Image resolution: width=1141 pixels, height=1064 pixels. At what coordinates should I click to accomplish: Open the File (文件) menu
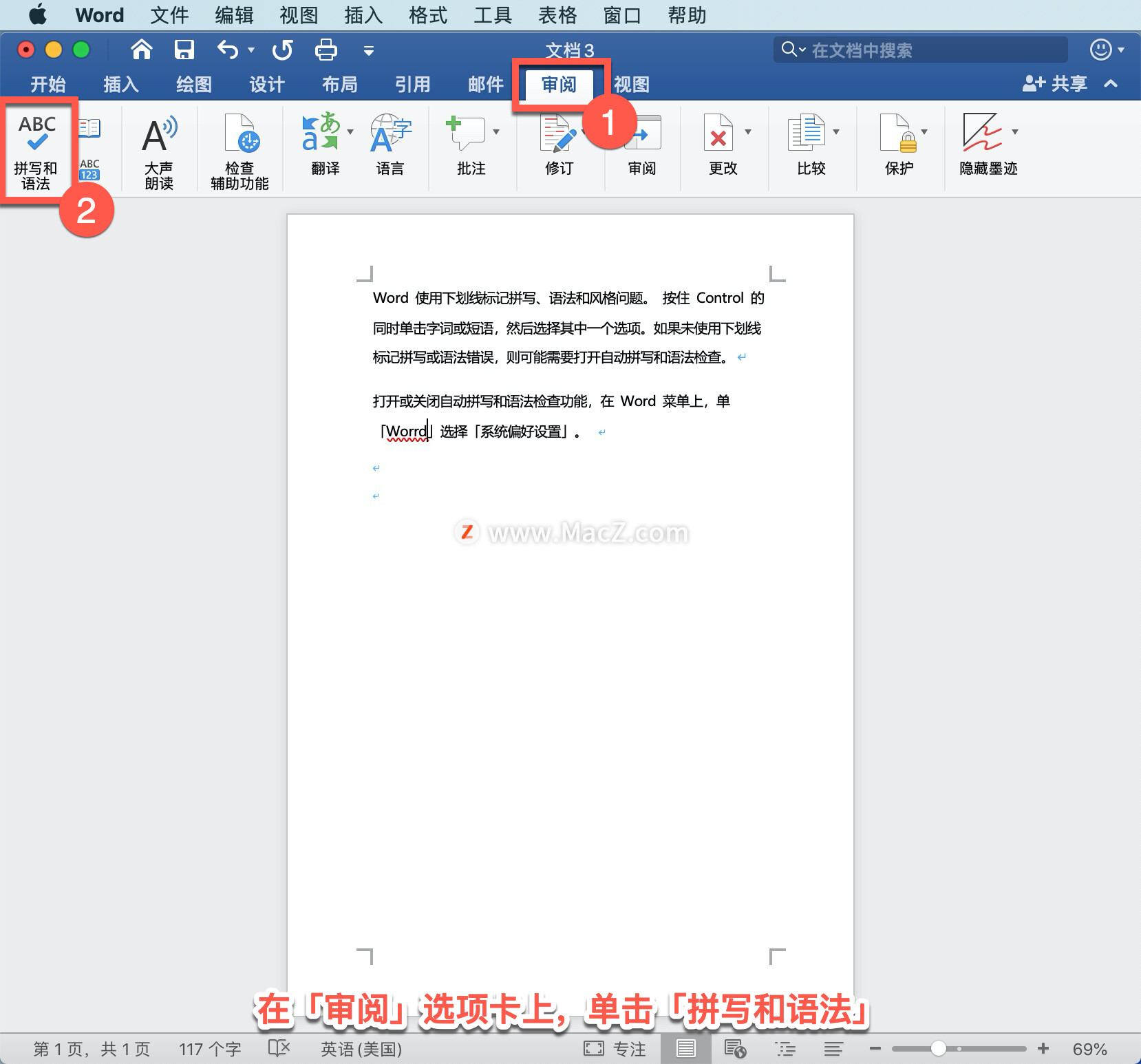(169, 15)
